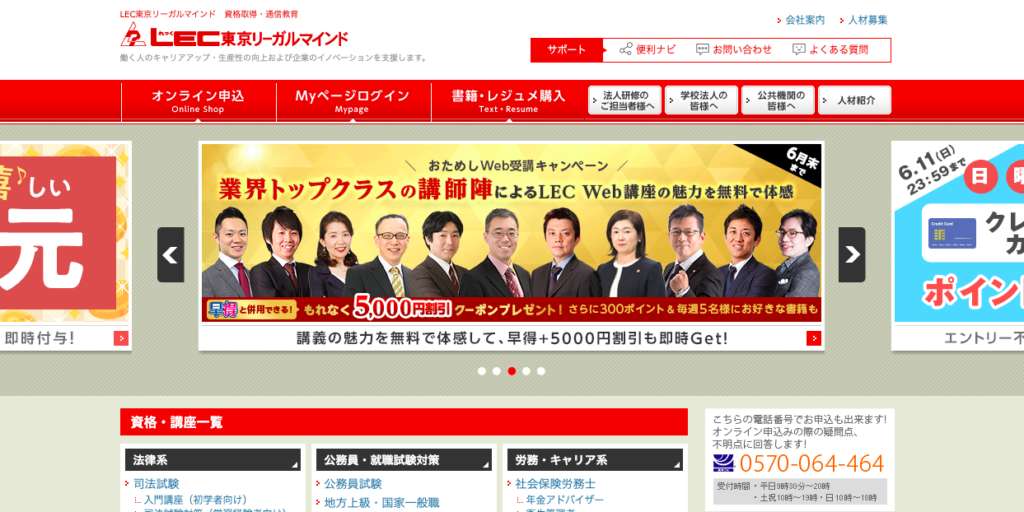Open よくある質問 FAQ icon link
This screenshot has width=1024, height=512.
coord(830,50)
